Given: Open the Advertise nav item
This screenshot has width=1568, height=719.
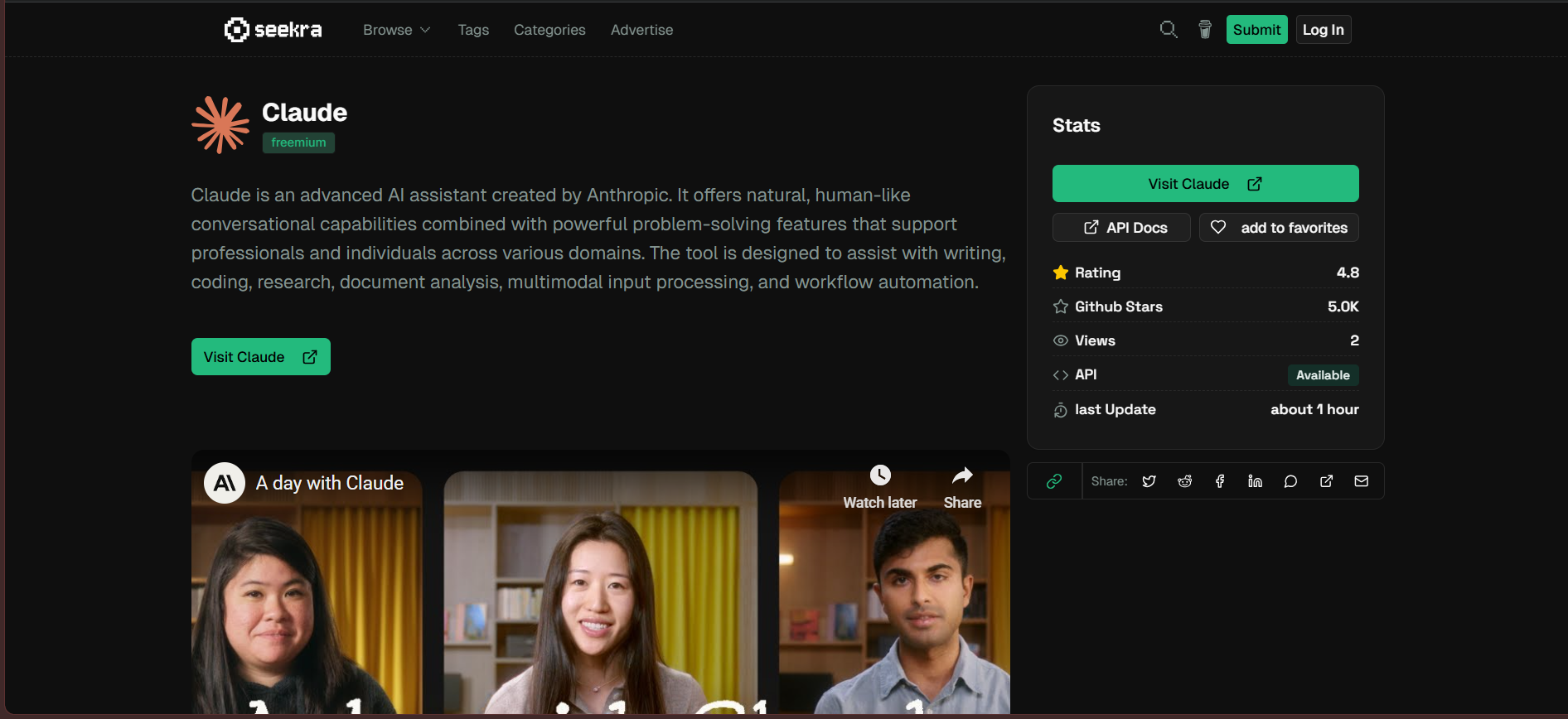Looking at the screenshot, I should click(x=641, y=30).
